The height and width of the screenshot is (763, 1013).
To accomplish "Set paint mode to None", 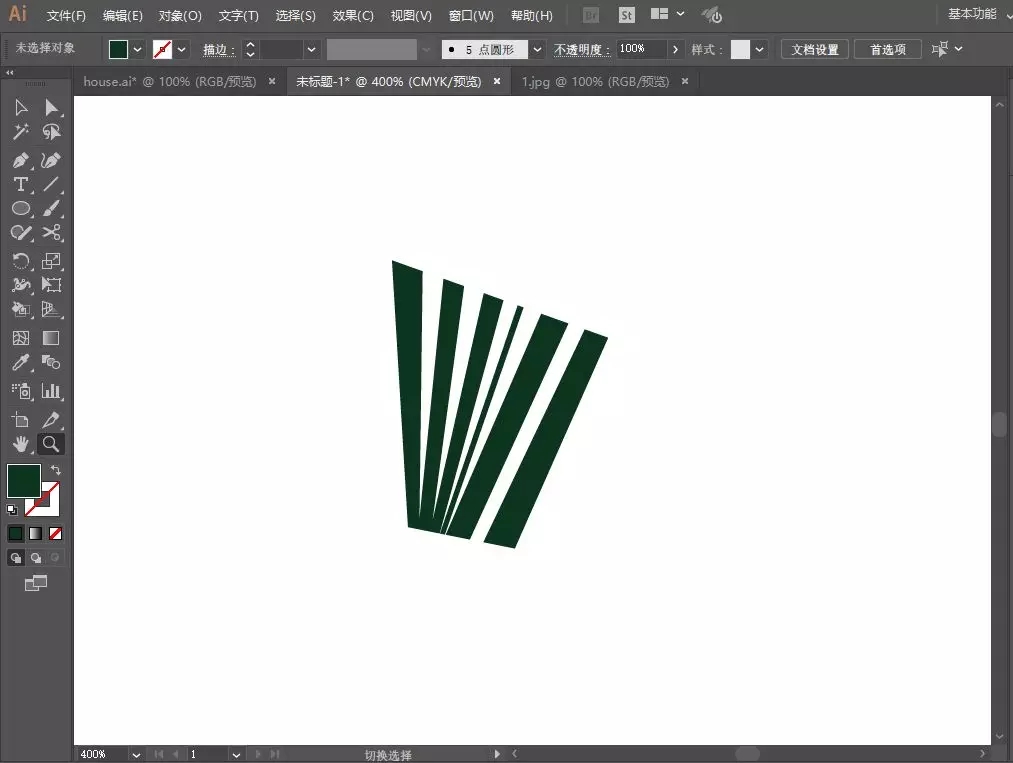I will (x=56, y=533).
